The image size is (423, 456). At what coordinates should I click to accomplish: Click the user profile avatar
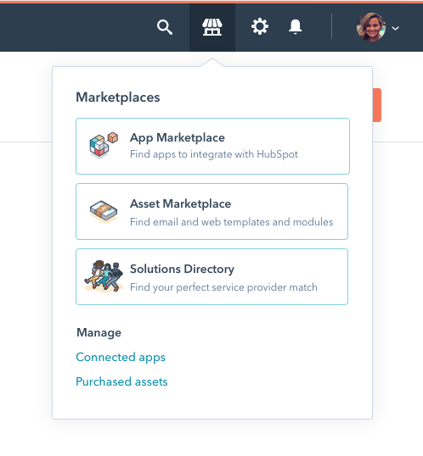point(371,27)
